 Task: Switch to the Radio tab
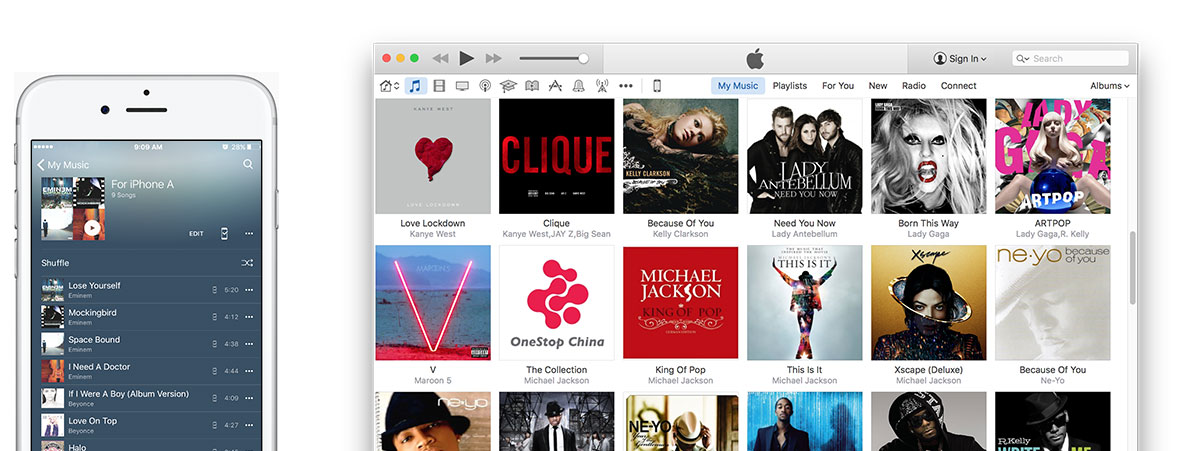[x=914, y=86]
